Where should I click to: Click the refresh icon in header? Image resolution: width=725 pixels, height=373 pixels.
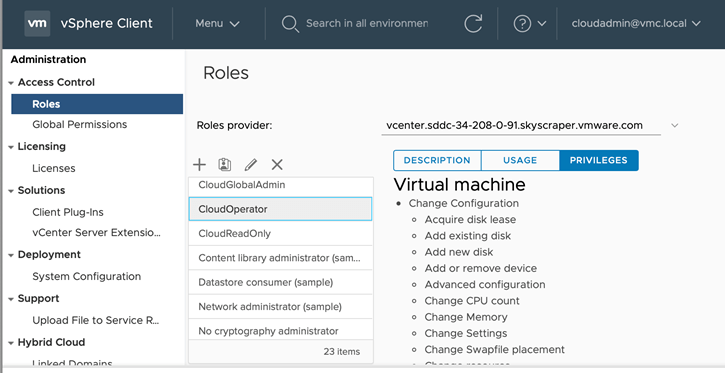click(x=473, y=23)
